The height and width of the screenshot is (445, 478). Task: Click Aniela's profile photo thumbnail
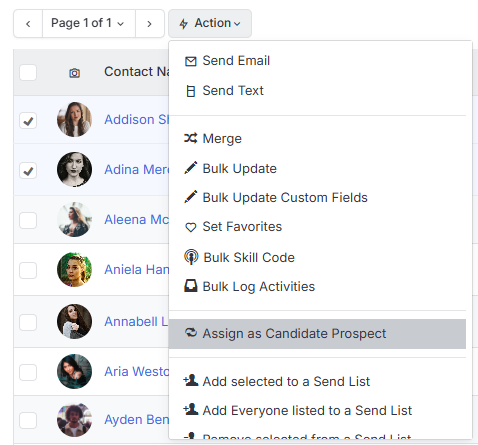74,269
